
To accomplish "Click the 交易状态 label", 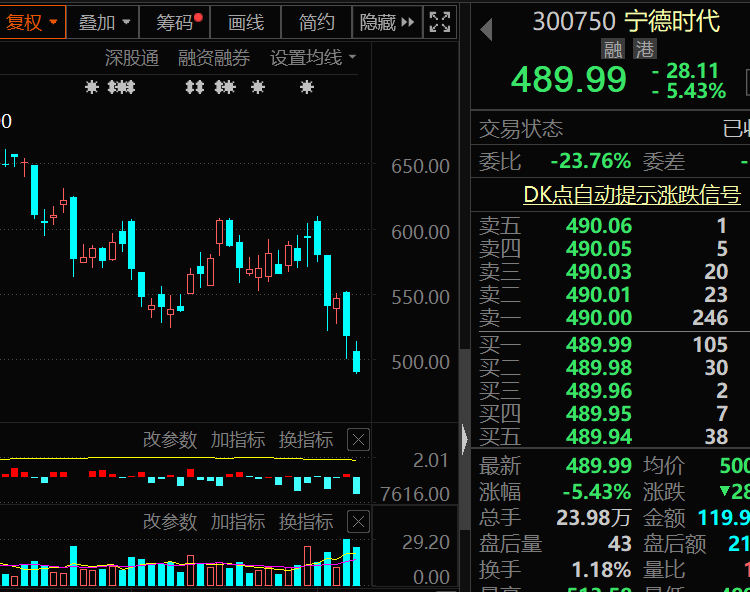I will [x=521, y=129].
